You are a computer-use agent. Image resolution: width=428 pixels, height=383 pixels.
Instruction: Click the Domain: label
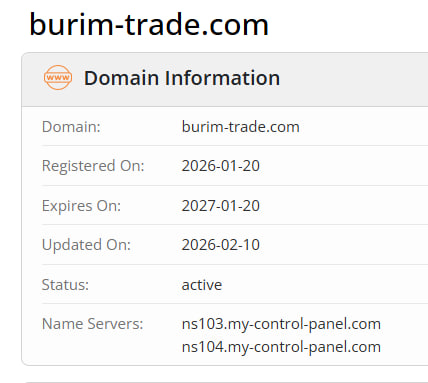pyautogui.click(x=71, y=127)
